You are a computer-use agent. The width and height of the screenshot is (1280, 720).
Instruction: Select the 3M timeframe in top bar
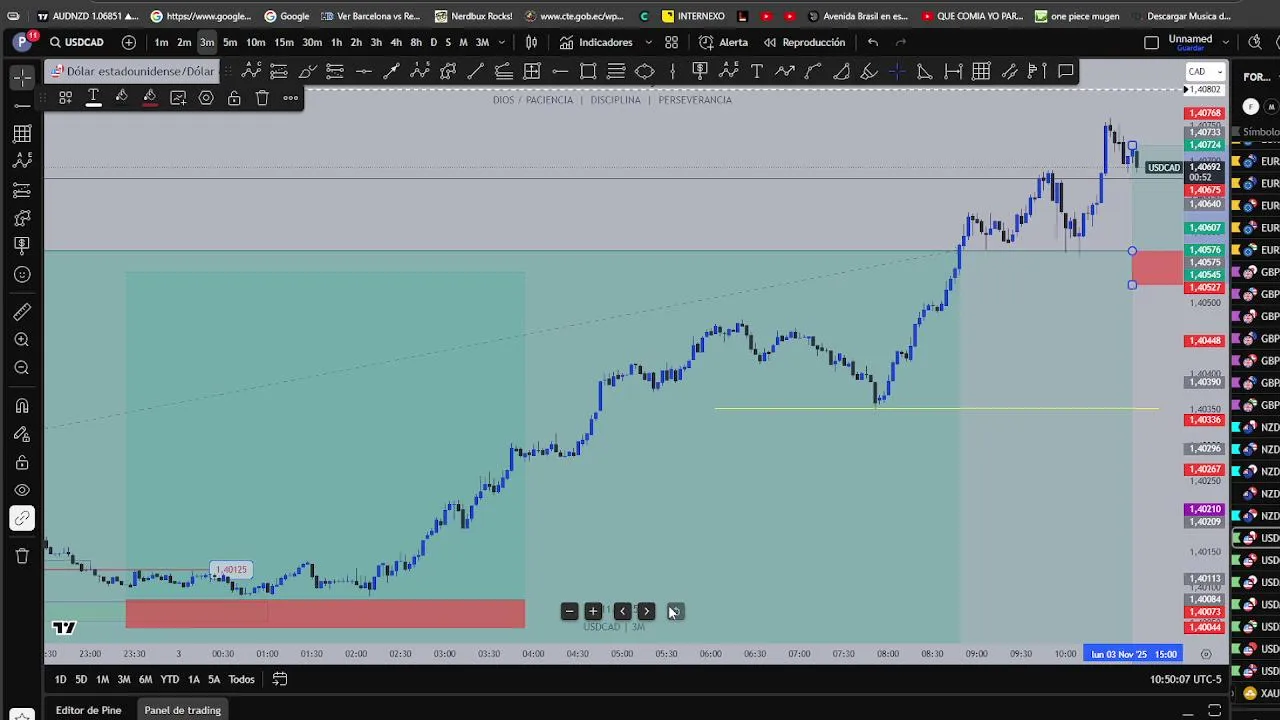[482, 42]
